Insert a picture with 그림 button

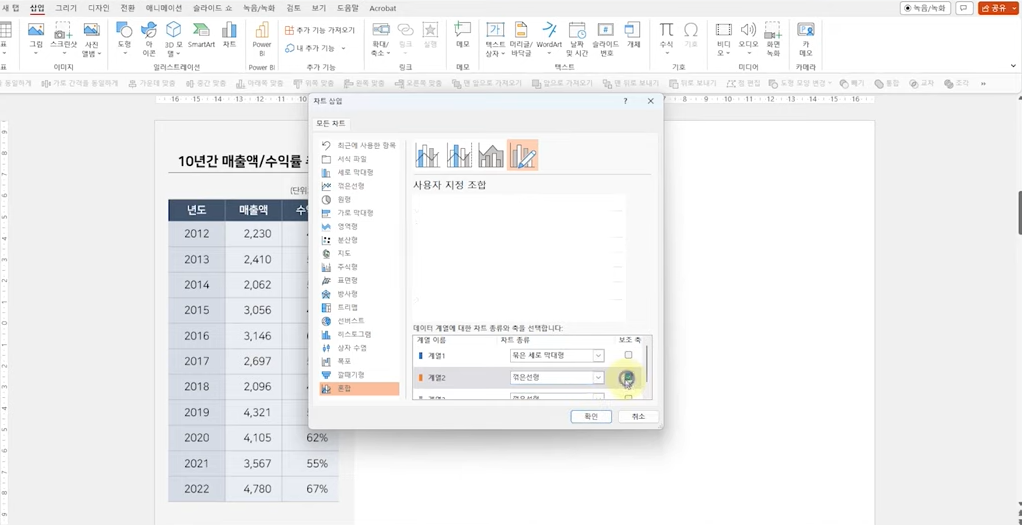tap(36, 38)
